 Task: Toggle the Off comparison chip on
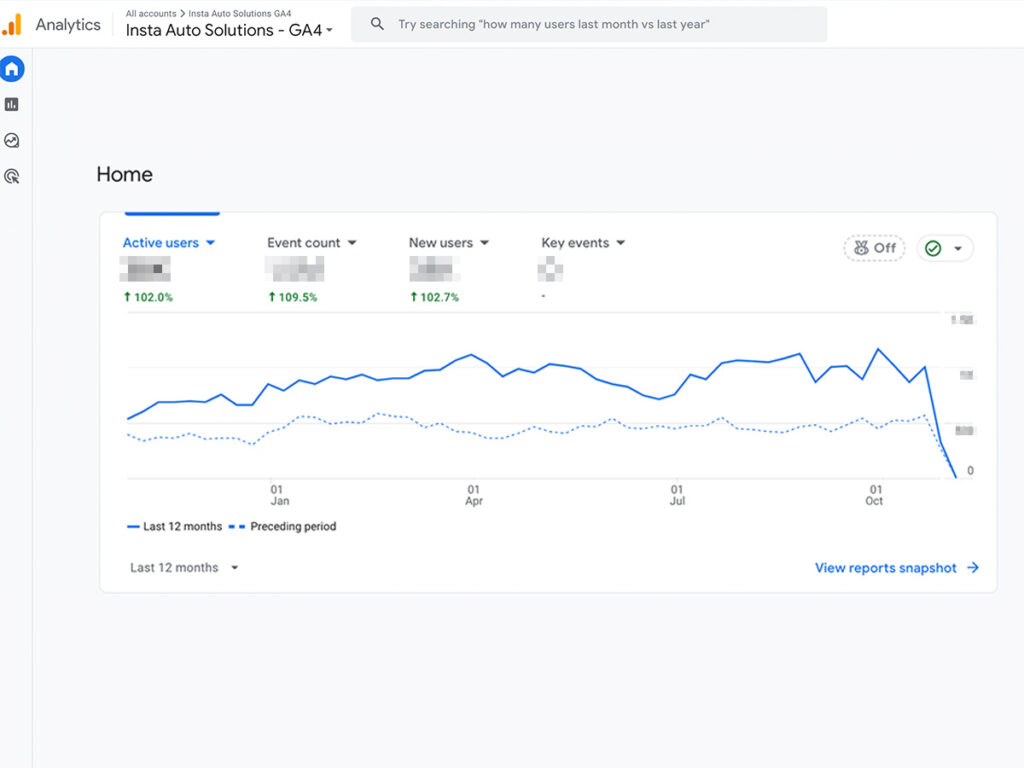[x=873, y=247]
